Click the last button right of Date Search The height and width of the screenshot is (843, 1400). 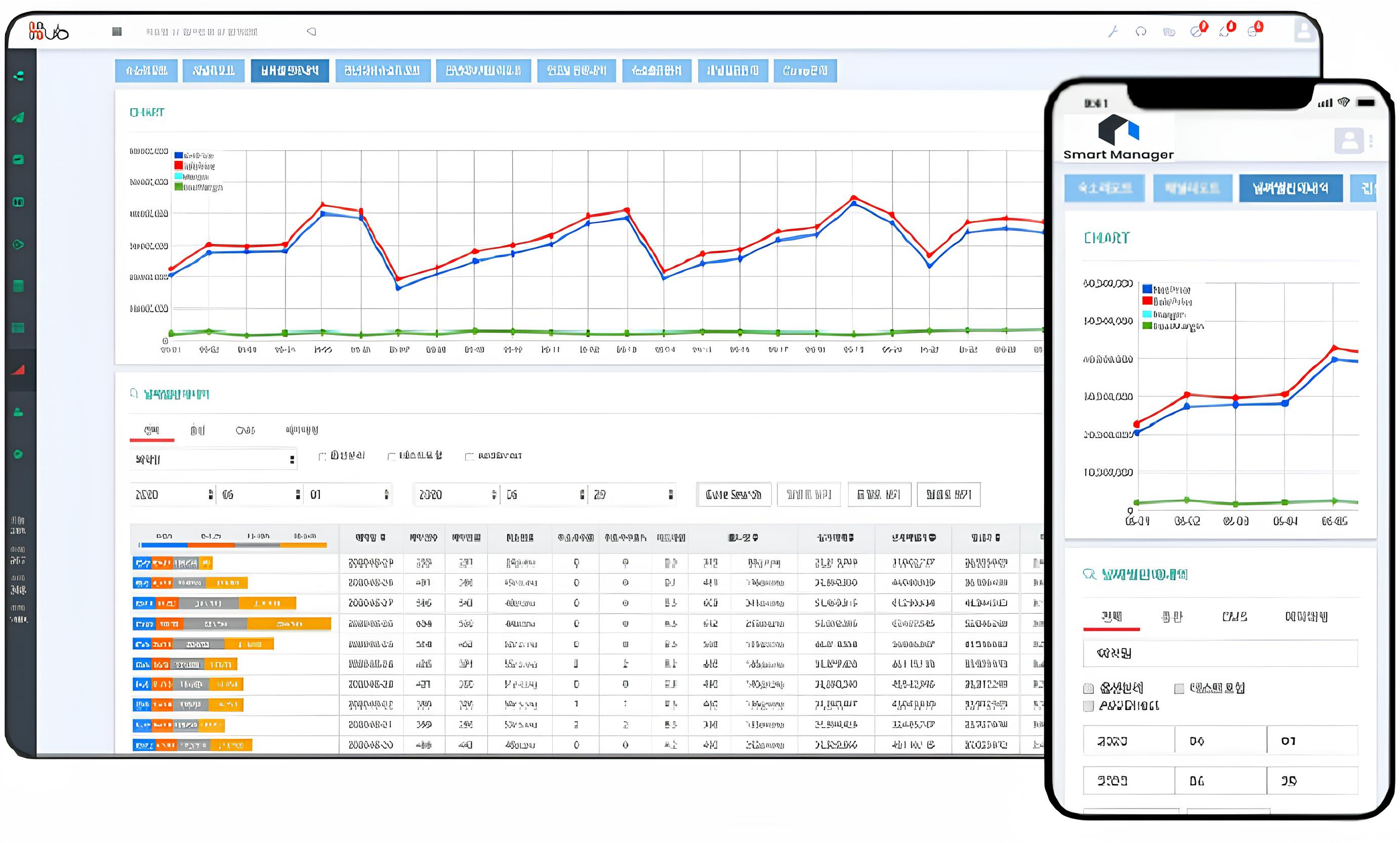(x=949, y=495)
